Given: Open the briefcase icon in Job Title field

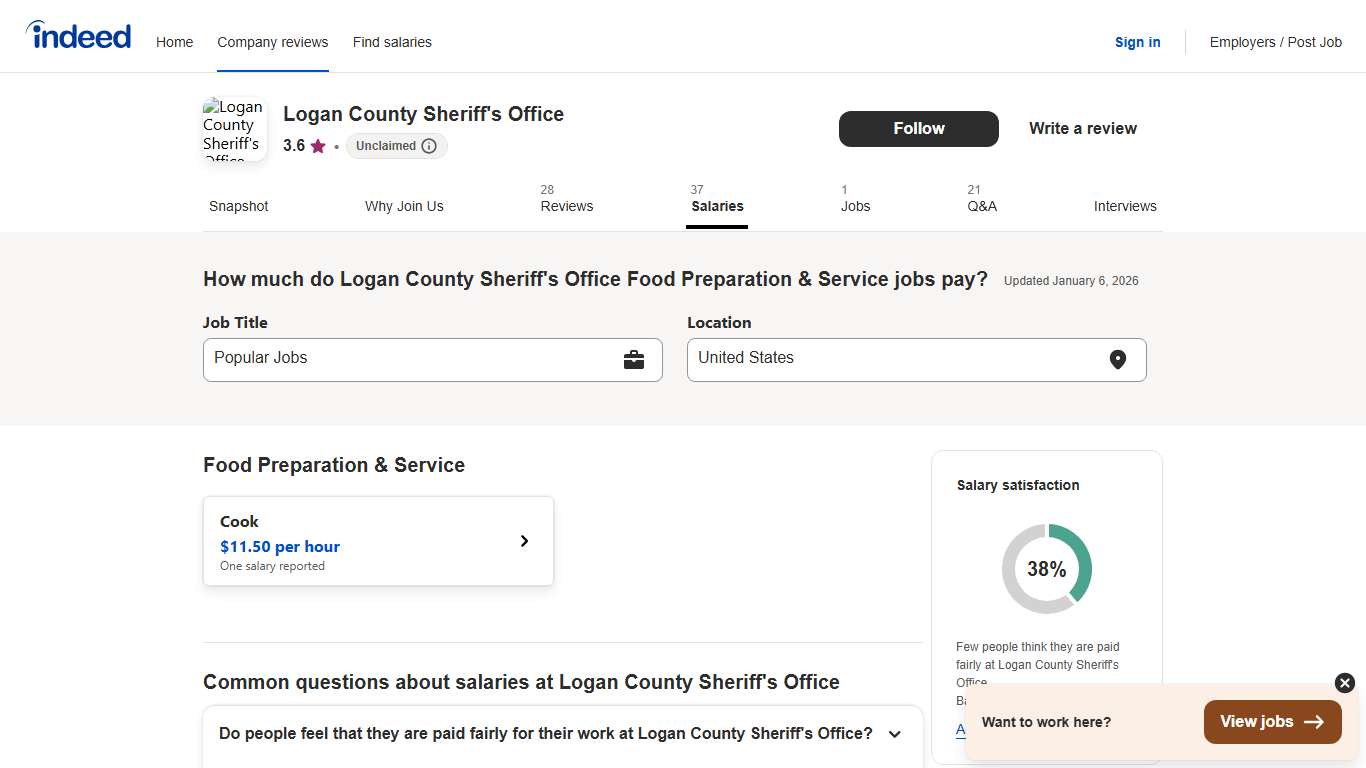Looking at the screenshot, I should tap(635, 359).
